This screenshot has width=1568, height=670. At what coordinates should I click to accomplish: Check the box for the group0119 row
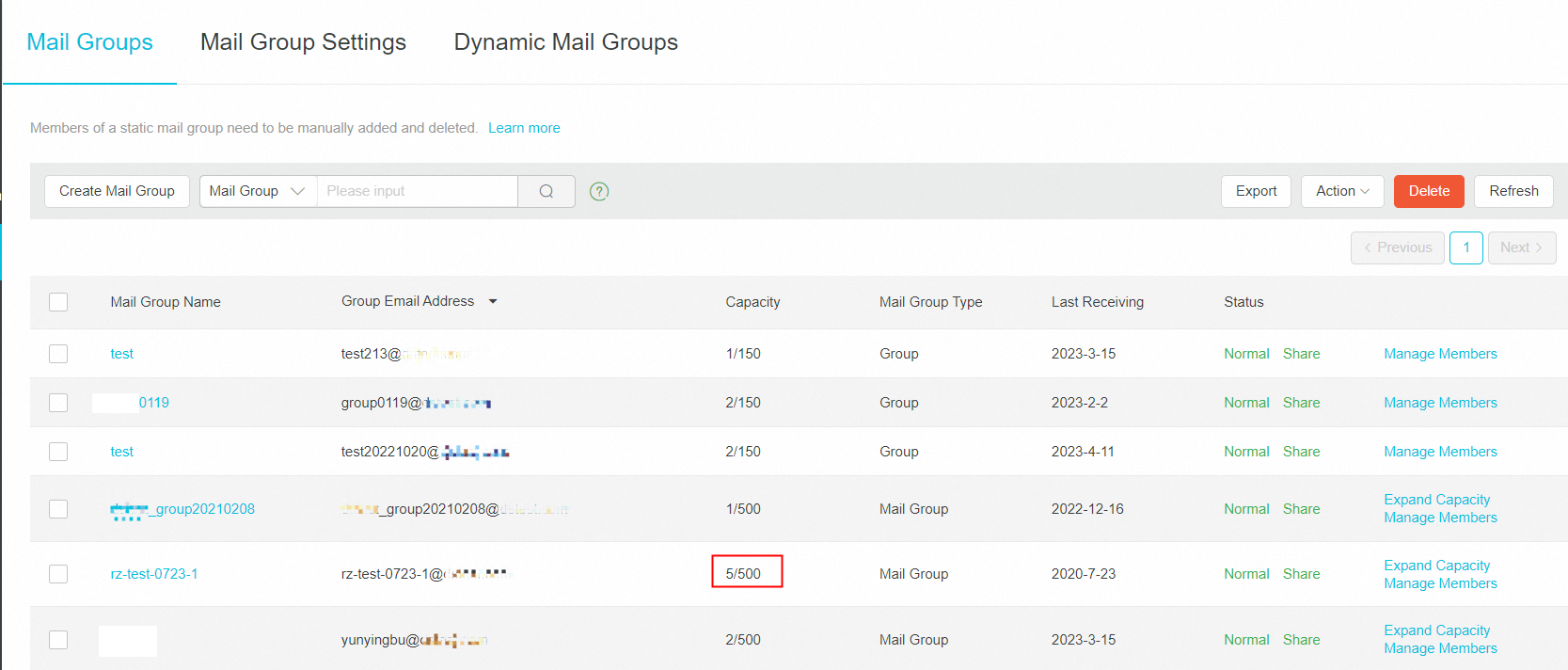tap(58, 403)
